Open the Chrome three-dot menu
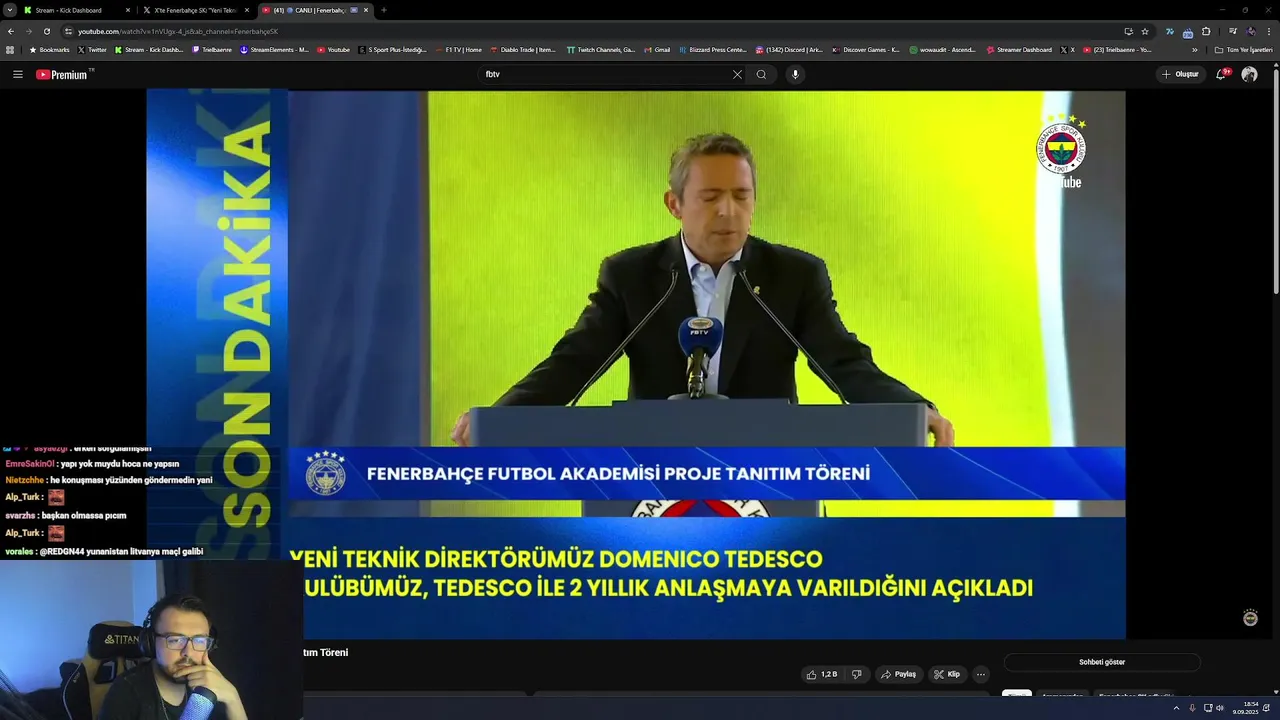Screen dimensions: 1280x720 click(1269, 31)
